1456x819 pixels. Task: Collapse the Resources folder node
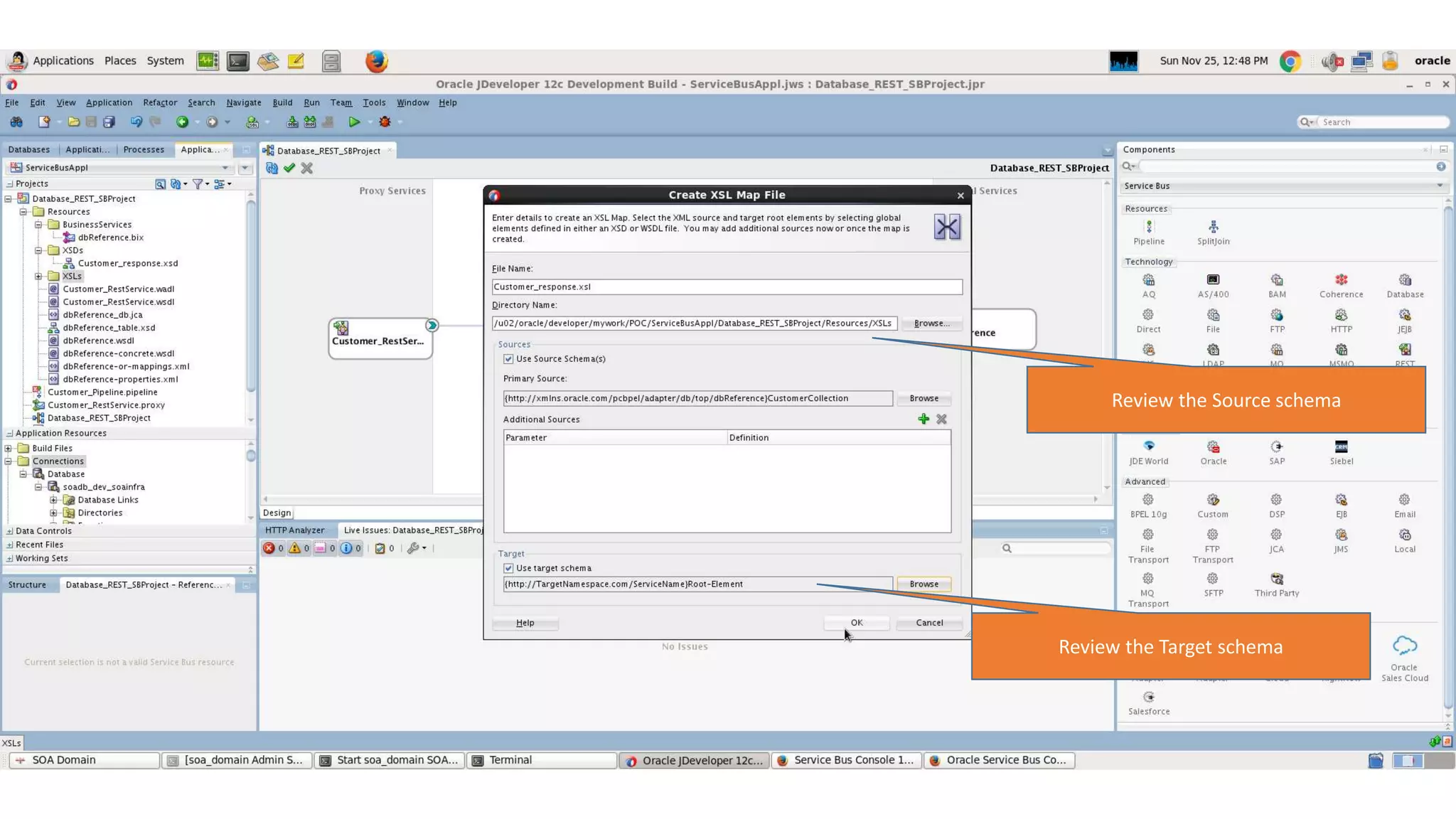tap(23, 212)
